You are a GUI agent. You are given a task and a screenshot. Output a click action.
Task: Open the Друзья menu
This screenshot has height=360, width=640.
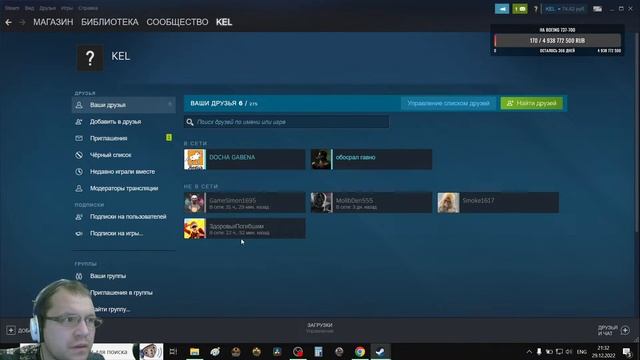[x=47, y=8]
